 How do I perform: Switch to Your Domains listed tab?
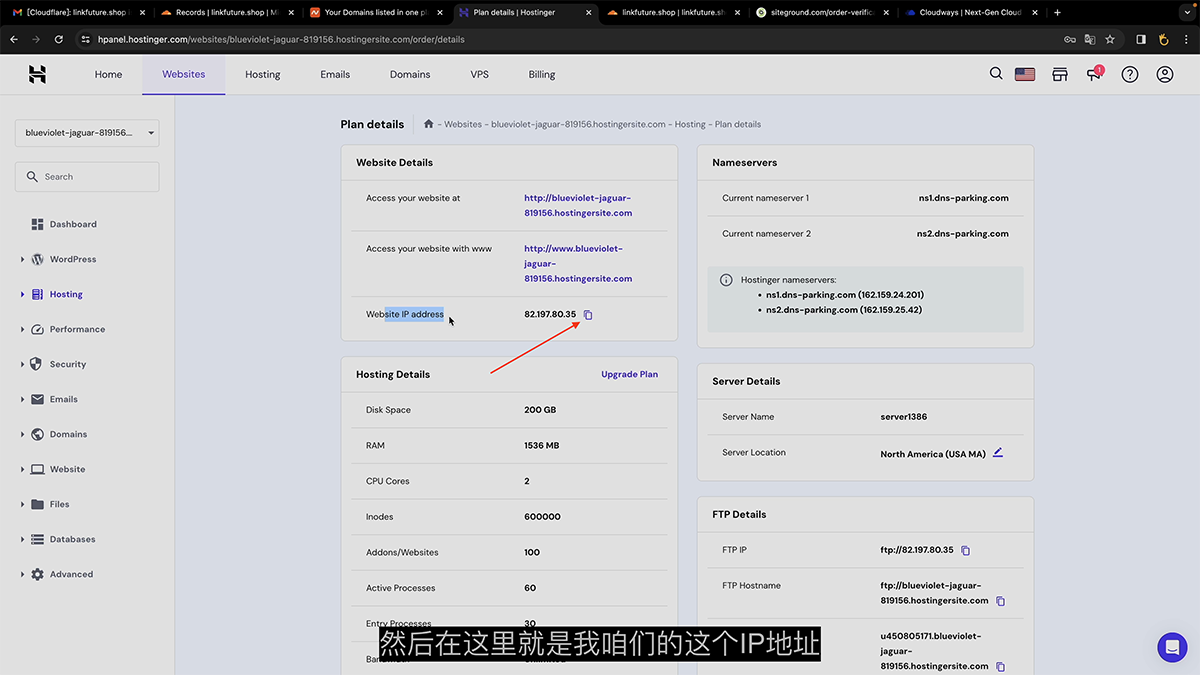(x=375, y=13)
